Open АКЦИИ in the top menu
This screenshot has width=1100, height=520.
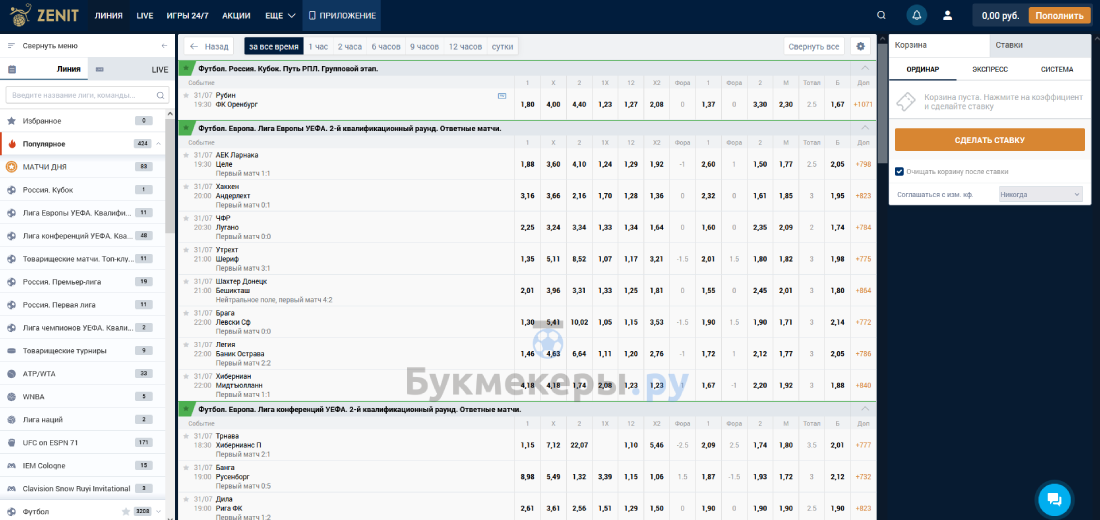(236, 15)
